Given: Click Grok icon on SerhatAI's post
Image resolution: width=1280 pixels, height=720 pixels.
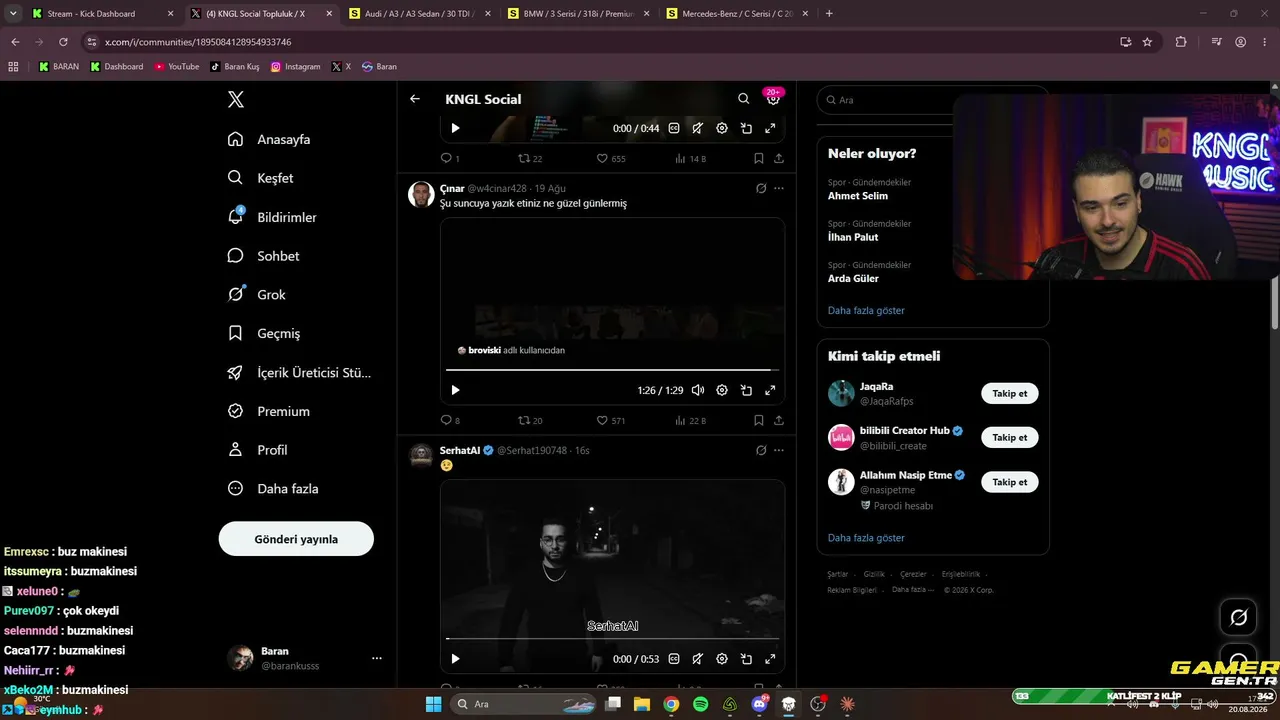Looking at the screenshot, I should pos(761,450).
